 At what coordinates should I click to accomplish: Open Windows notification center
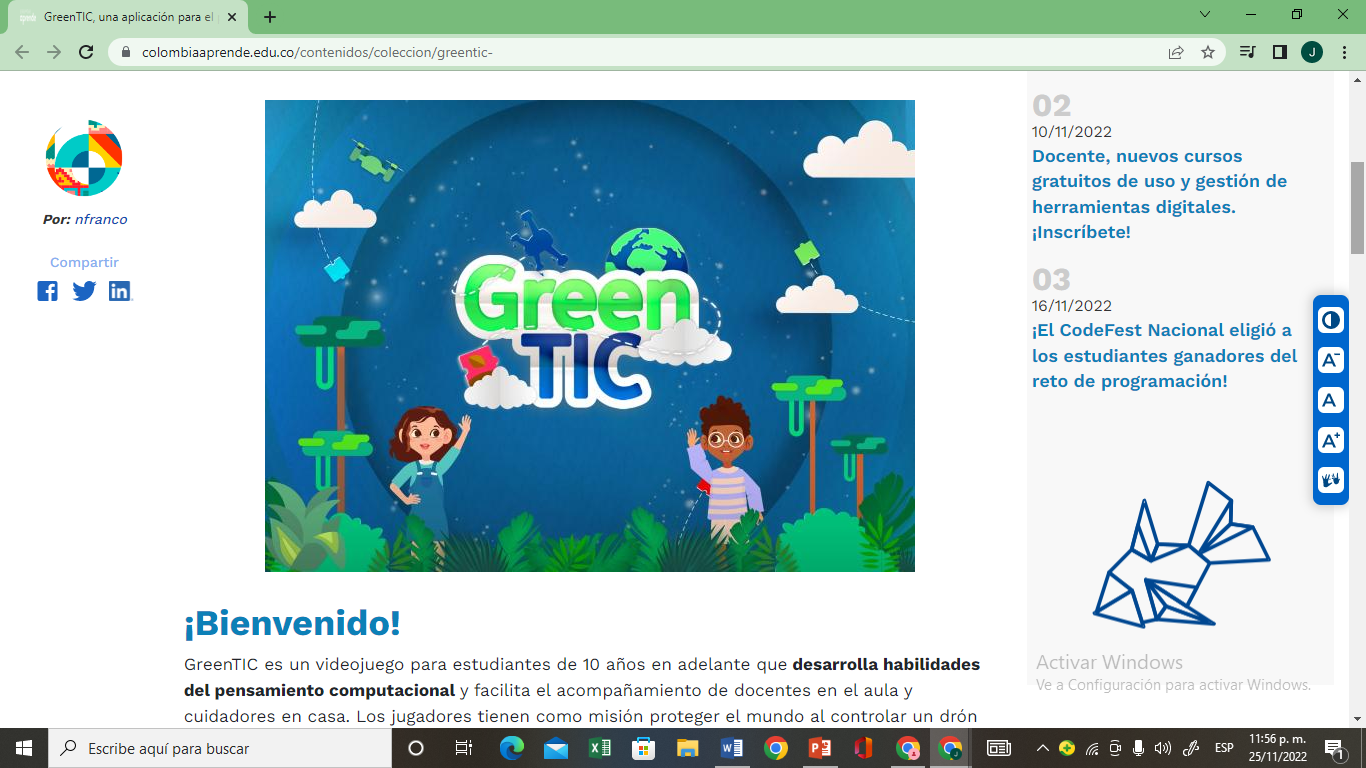(1334, 748)
